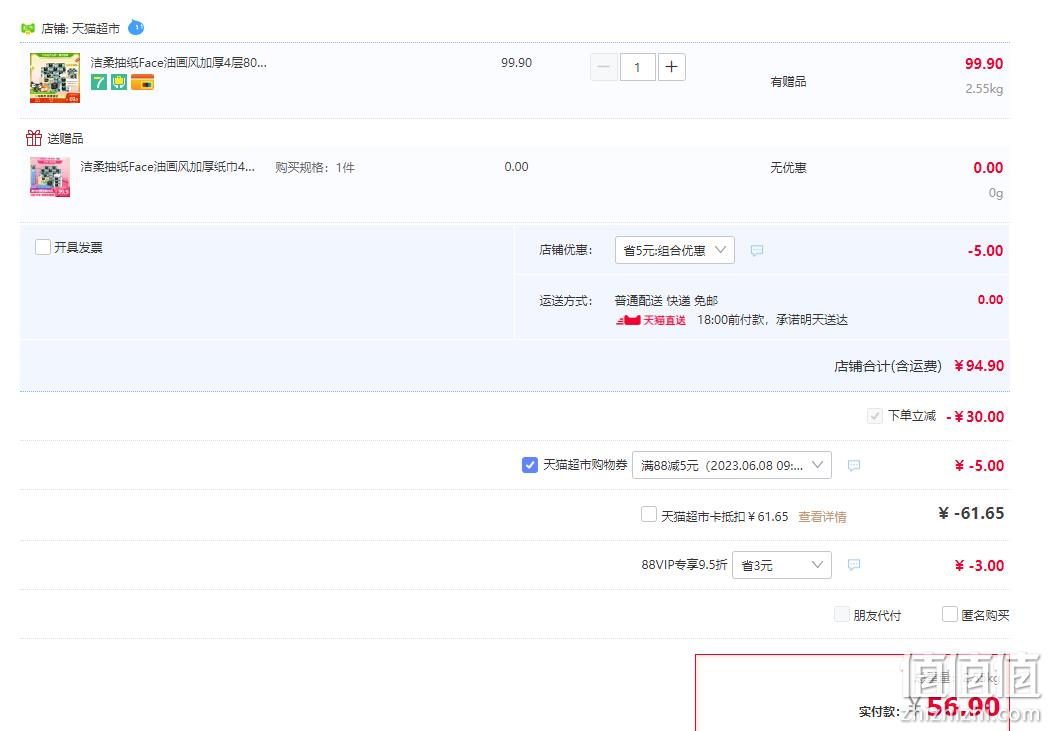Screen dimensions: 1050x731
Task: Click the comment icon beside coupon dropdown
Action: pyautogui.click(x=854, y=465)
